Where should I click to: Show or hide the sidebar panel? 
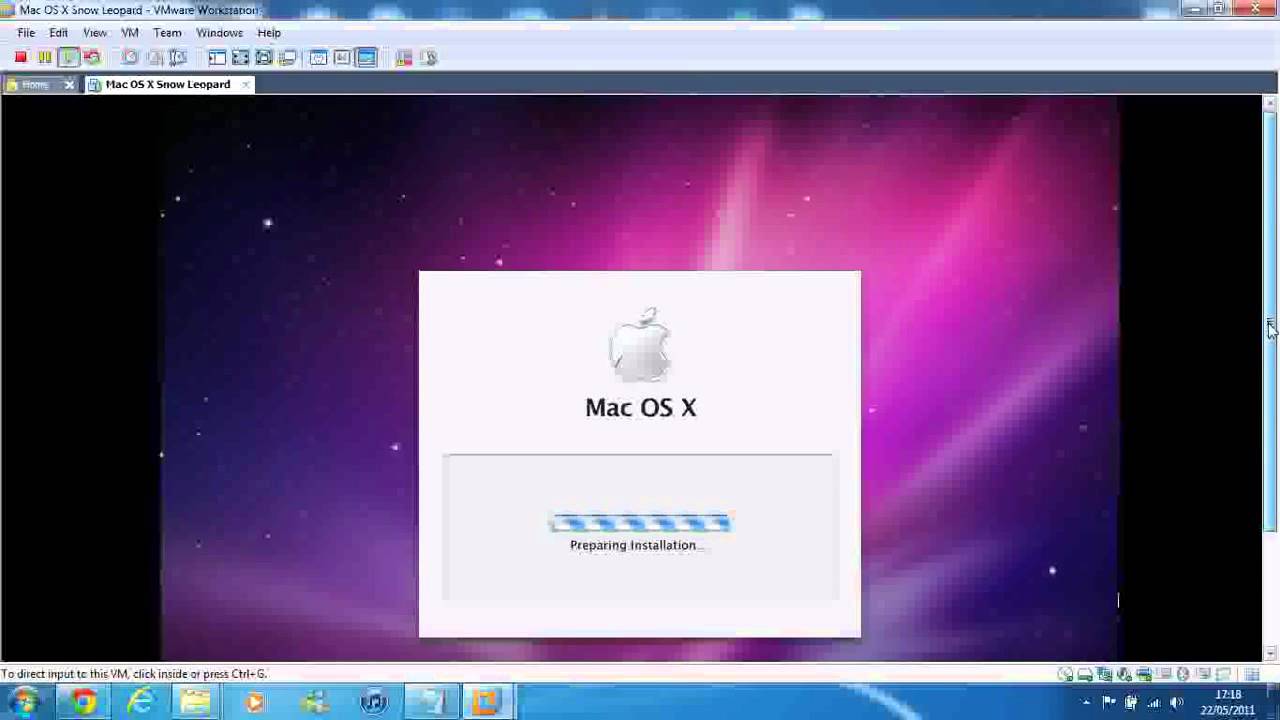(x=217, y=58)
